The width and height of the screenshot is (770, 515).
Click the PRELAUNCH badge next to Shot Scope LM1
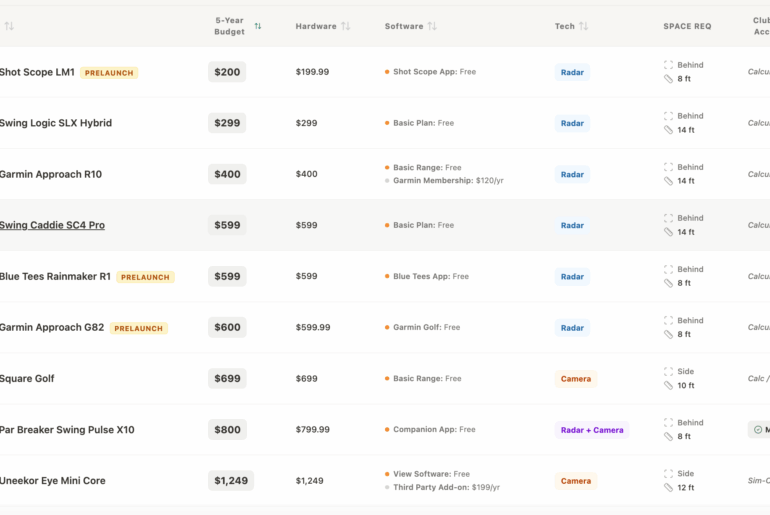pos(109,73)
